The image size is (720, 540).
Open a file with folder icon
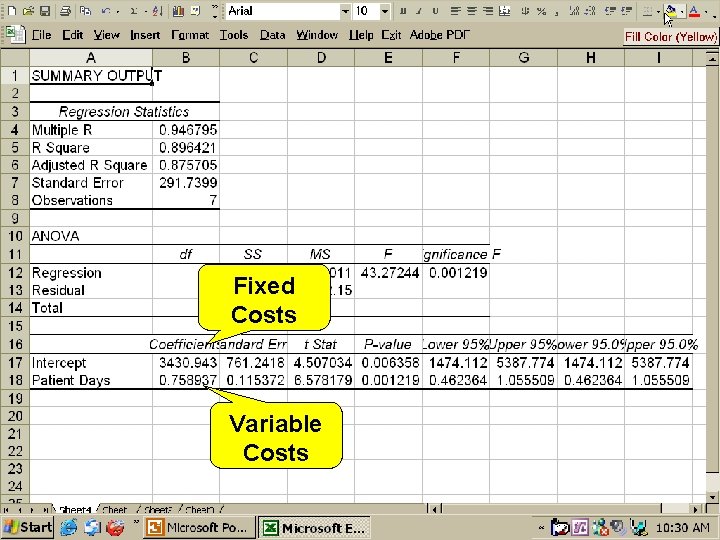(28, 11)
